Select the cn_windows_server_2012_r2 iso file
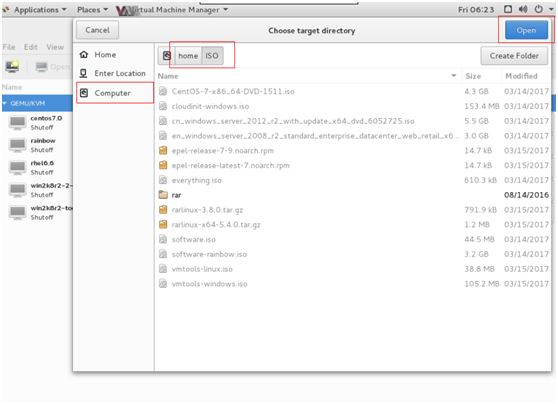The height and width of the screenshot is (404, 558). click(x=353, y=121)
